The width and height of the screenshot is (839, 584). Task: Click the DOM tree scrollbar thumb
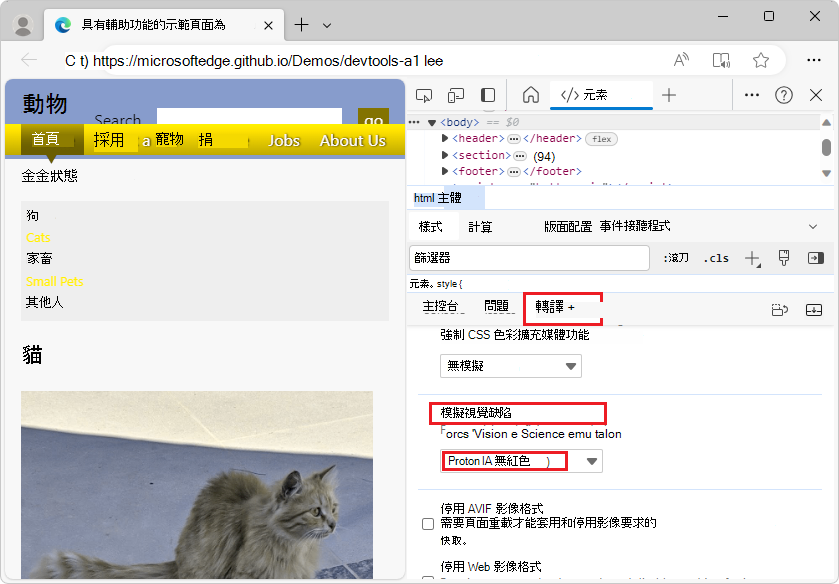(826, 147)
